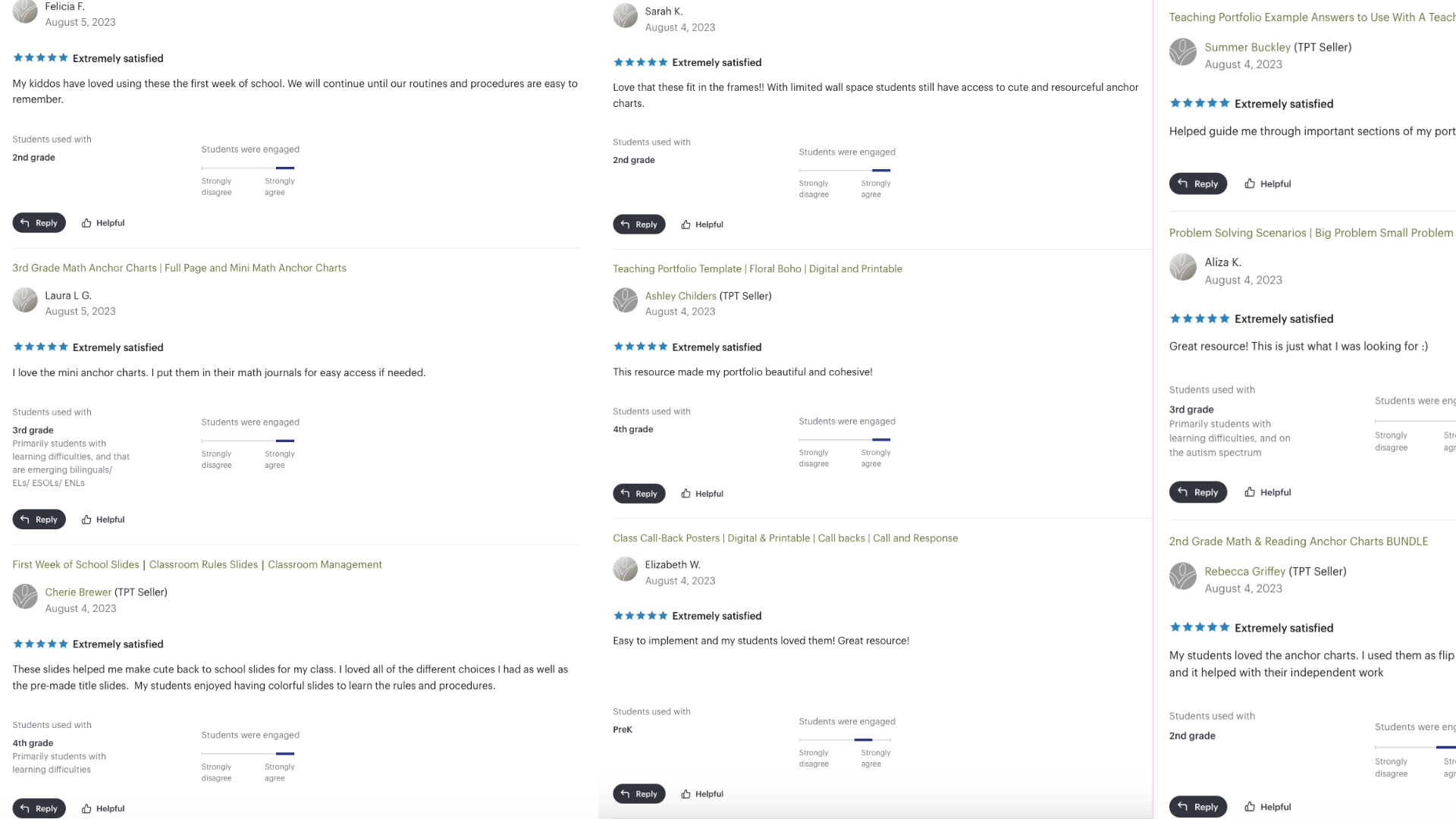Viewport: 1456px width, 819px height.
Task: Mark Sarah K.'s review as Helpful
Action: pyautogui.click(x=686, y=224)
